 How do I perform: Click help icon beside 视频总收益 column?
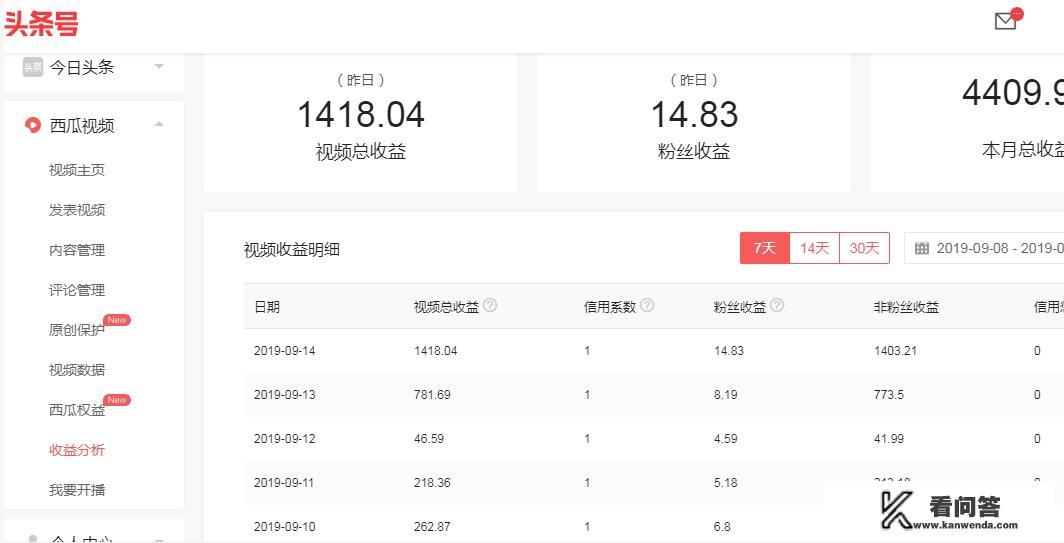click(490, 305)
